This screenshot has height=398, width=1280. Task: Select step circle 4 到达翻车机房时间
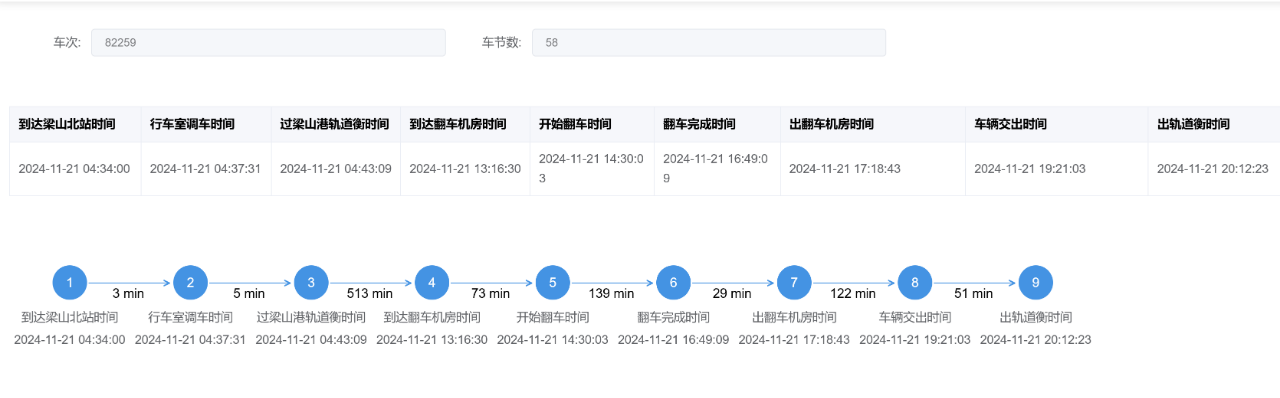click(432, 283)
